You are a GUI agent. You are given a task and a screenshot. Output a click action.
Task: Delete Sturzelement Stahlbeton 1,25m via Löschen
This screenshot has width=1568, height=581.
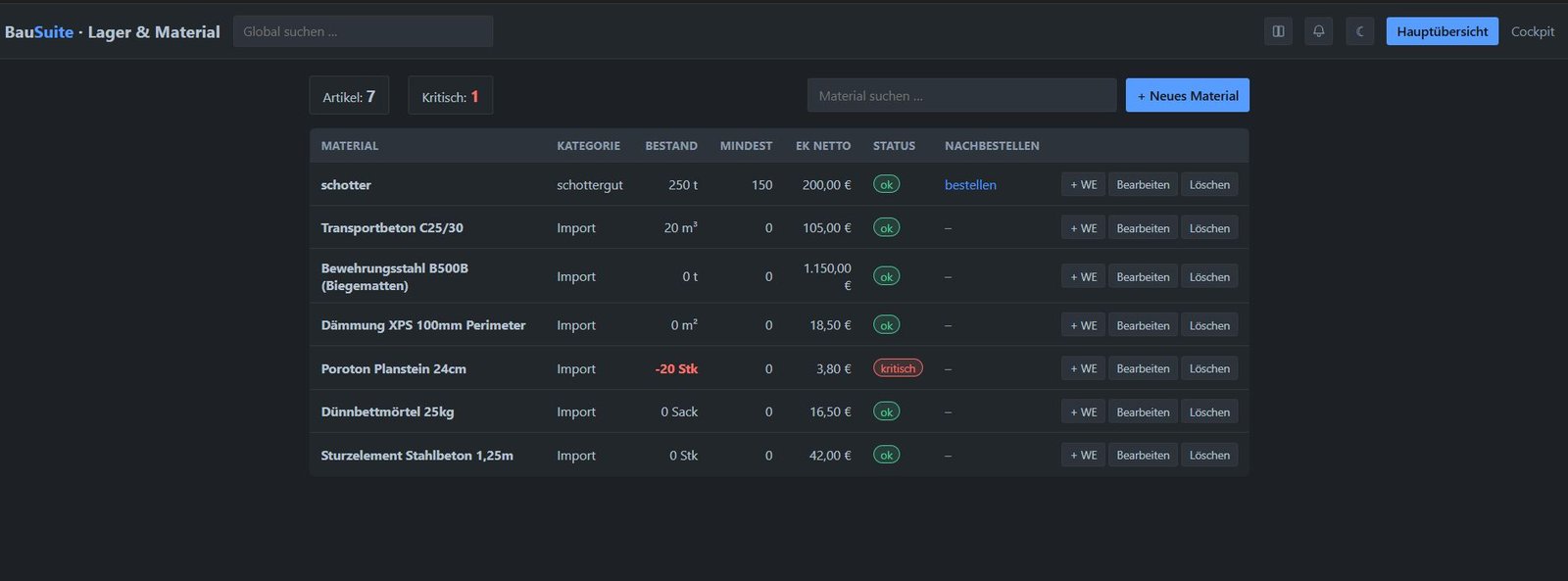pos(1209,456)
